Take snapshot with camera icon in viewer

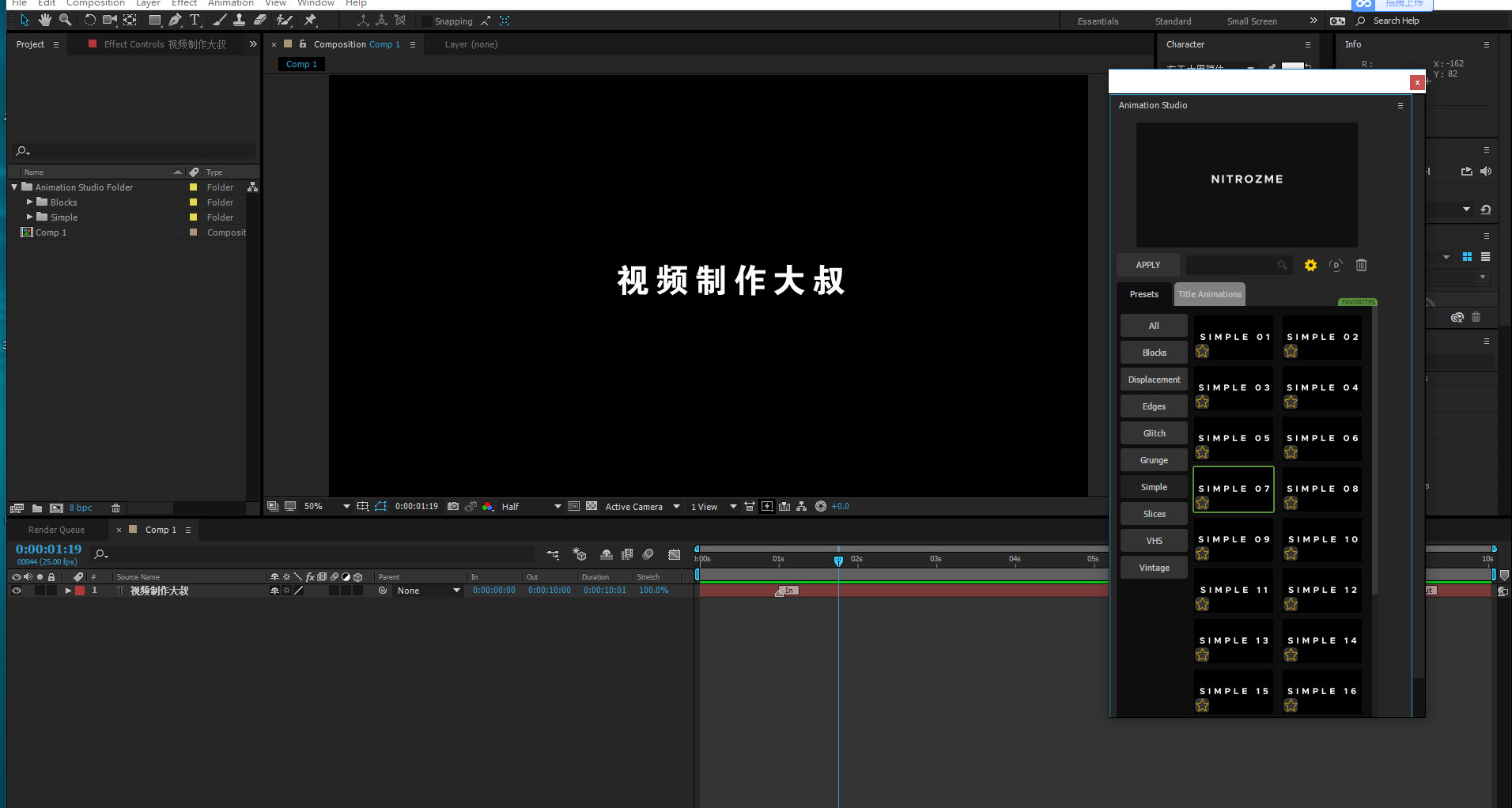pyautogui.click(x=453, y=506)
